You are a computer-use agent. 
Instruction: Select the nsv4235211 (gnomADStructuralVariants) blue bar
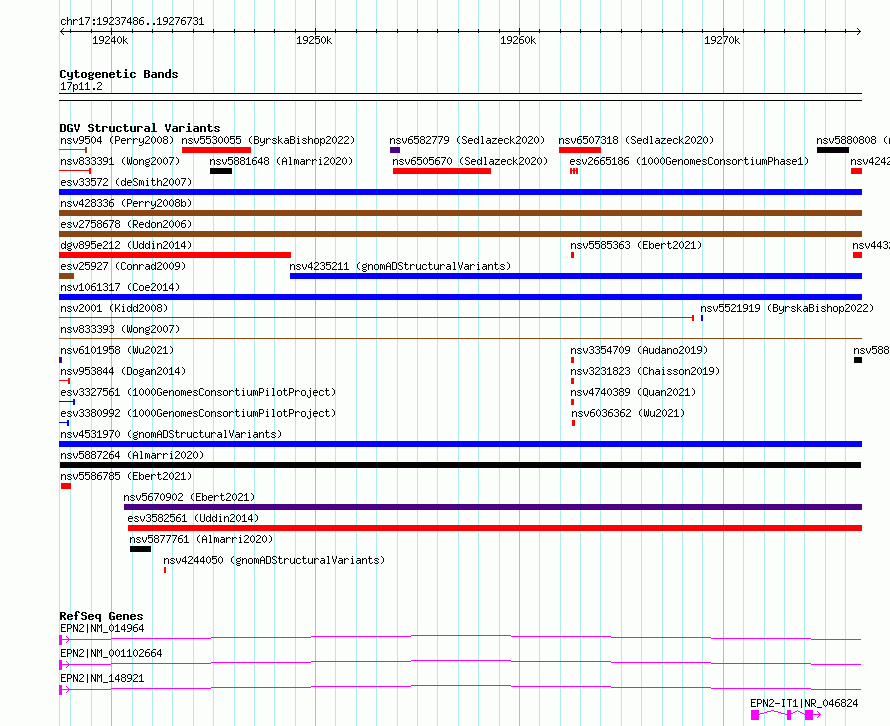point(576,276)
